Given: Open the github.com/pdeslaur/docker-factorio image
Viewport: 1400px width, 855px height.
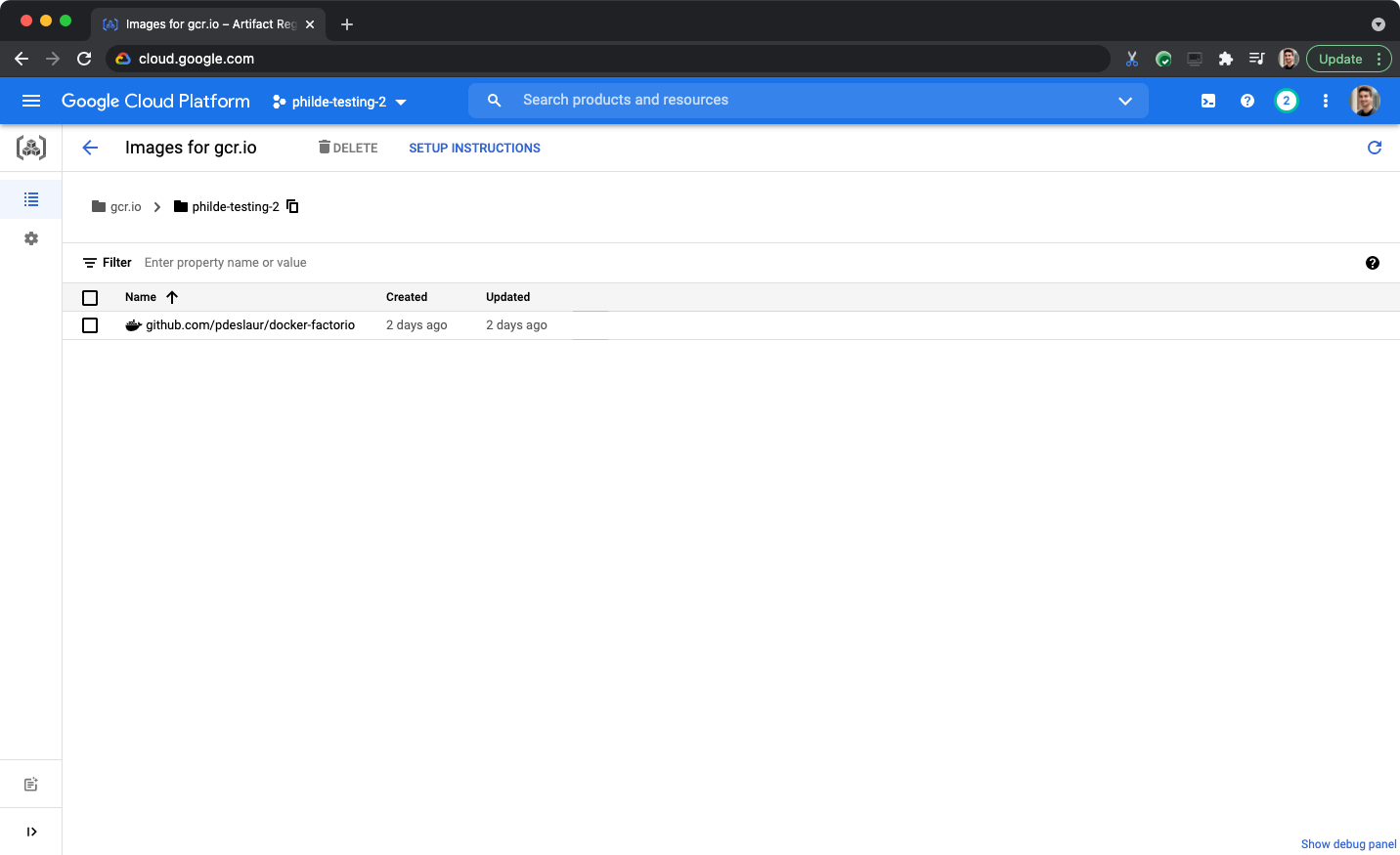Looking at the screenshot, I should point(250,325).
